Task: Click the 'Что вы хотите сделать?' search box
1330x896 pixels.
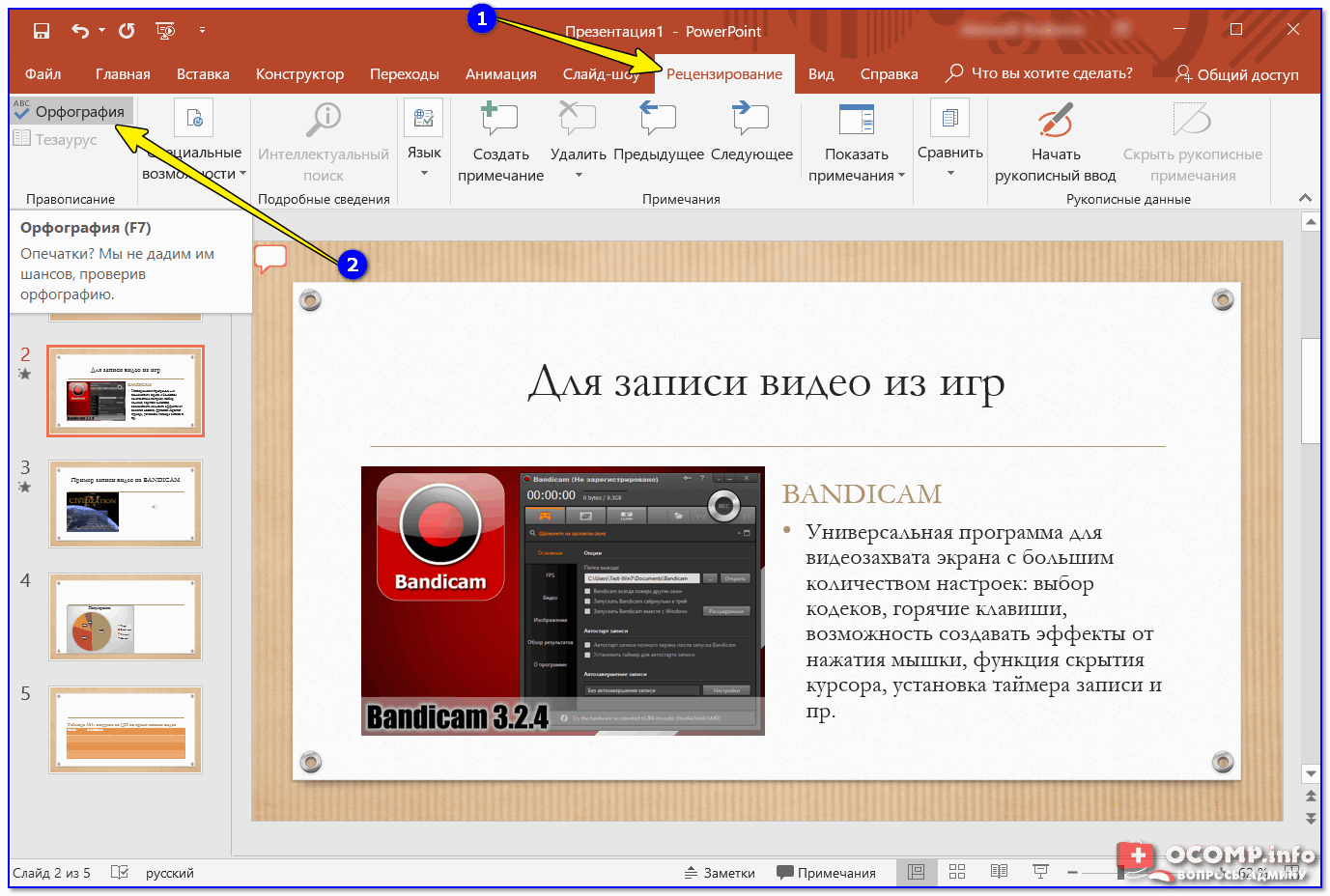Action: tap(1039, 73)
